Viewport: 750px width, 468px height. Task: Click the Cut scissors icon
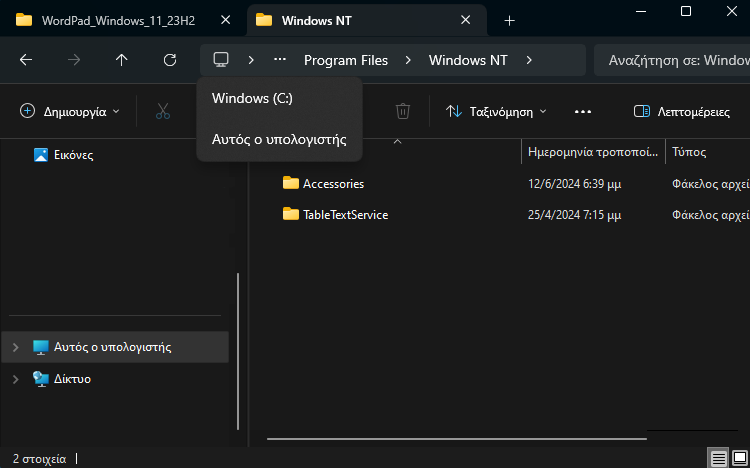163,111
